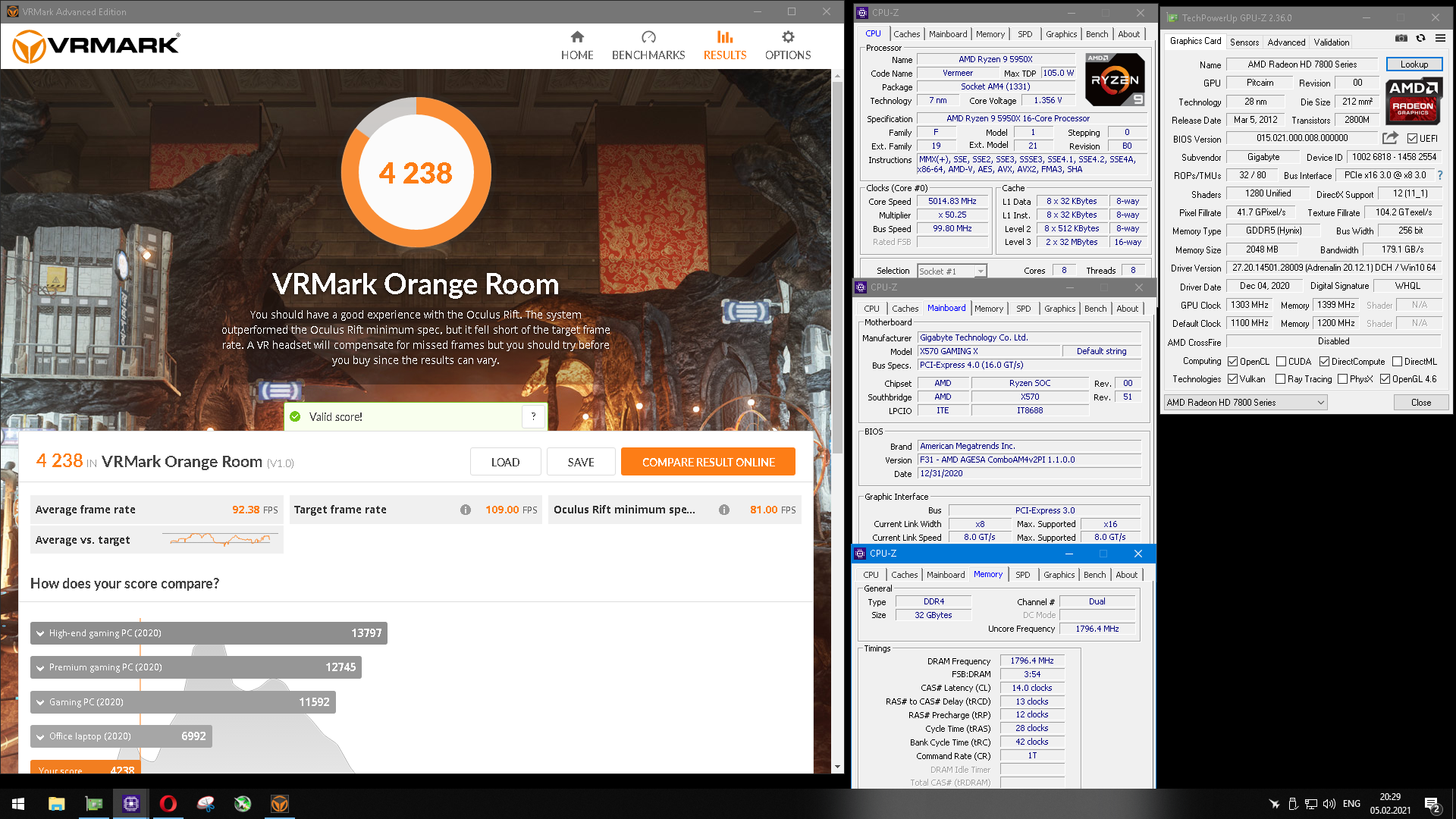
Task: Click the VRMark logo
Action: [x=96, y=46]
